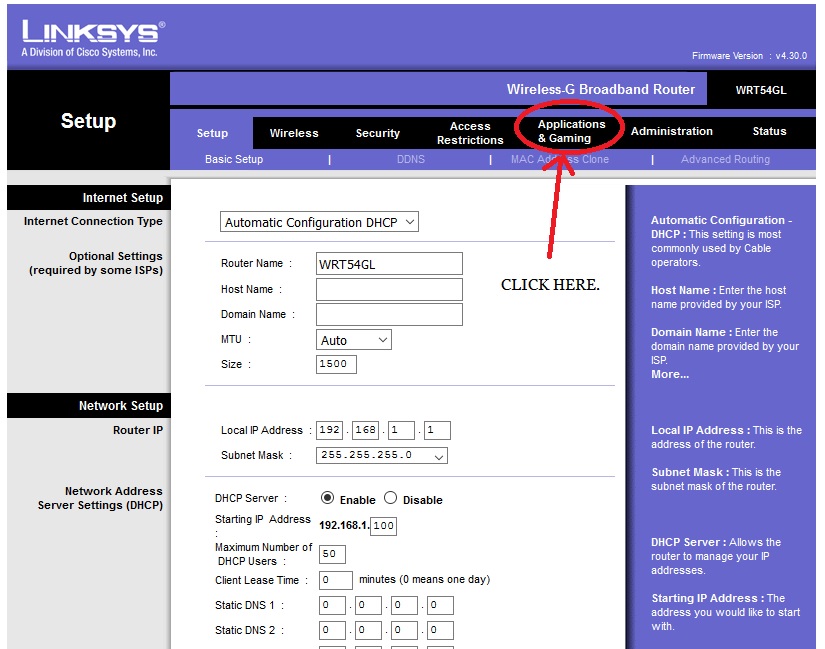Click Static DNS 2 fourth octet
This screenshot has height=649, width=825.
(x=440, y=630)
